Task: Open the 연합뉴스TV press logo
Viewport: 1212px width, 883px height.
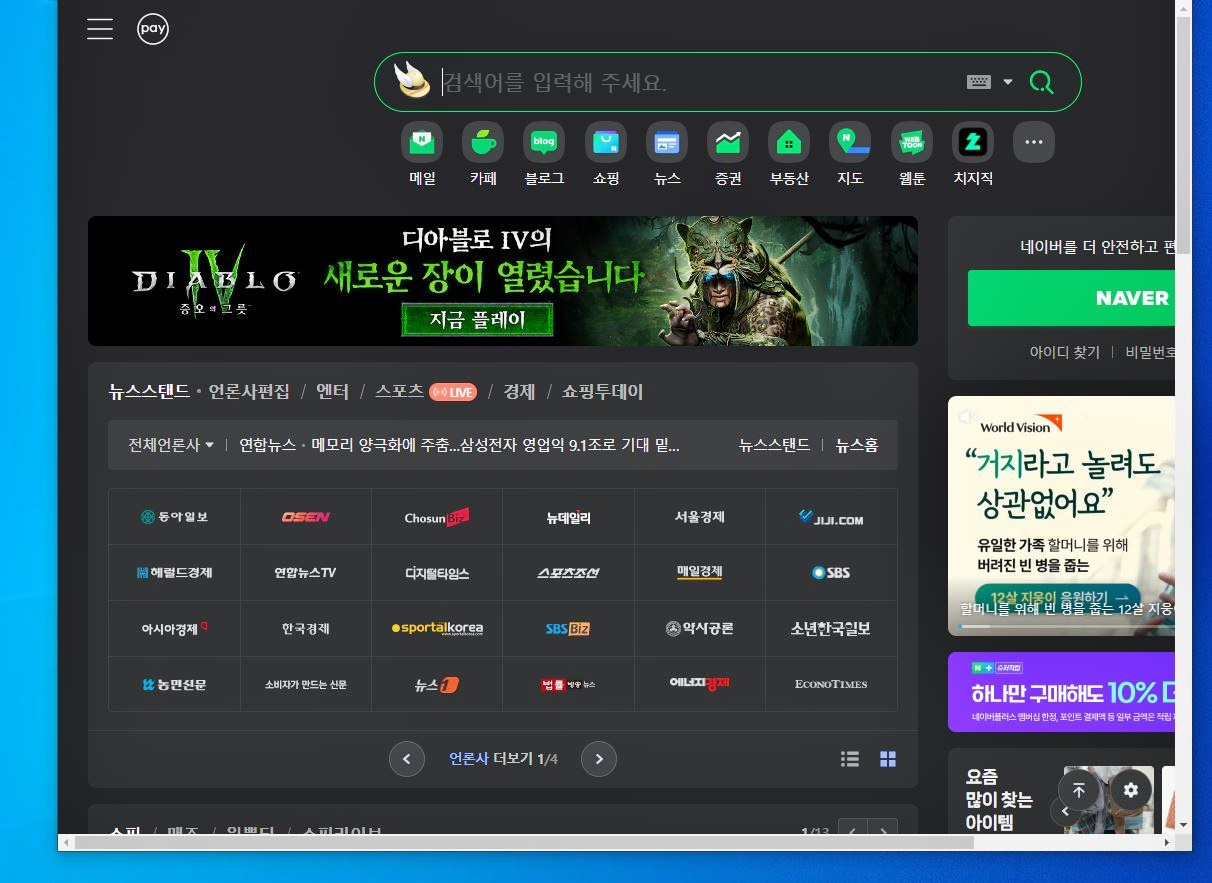Action: [306, 573]
